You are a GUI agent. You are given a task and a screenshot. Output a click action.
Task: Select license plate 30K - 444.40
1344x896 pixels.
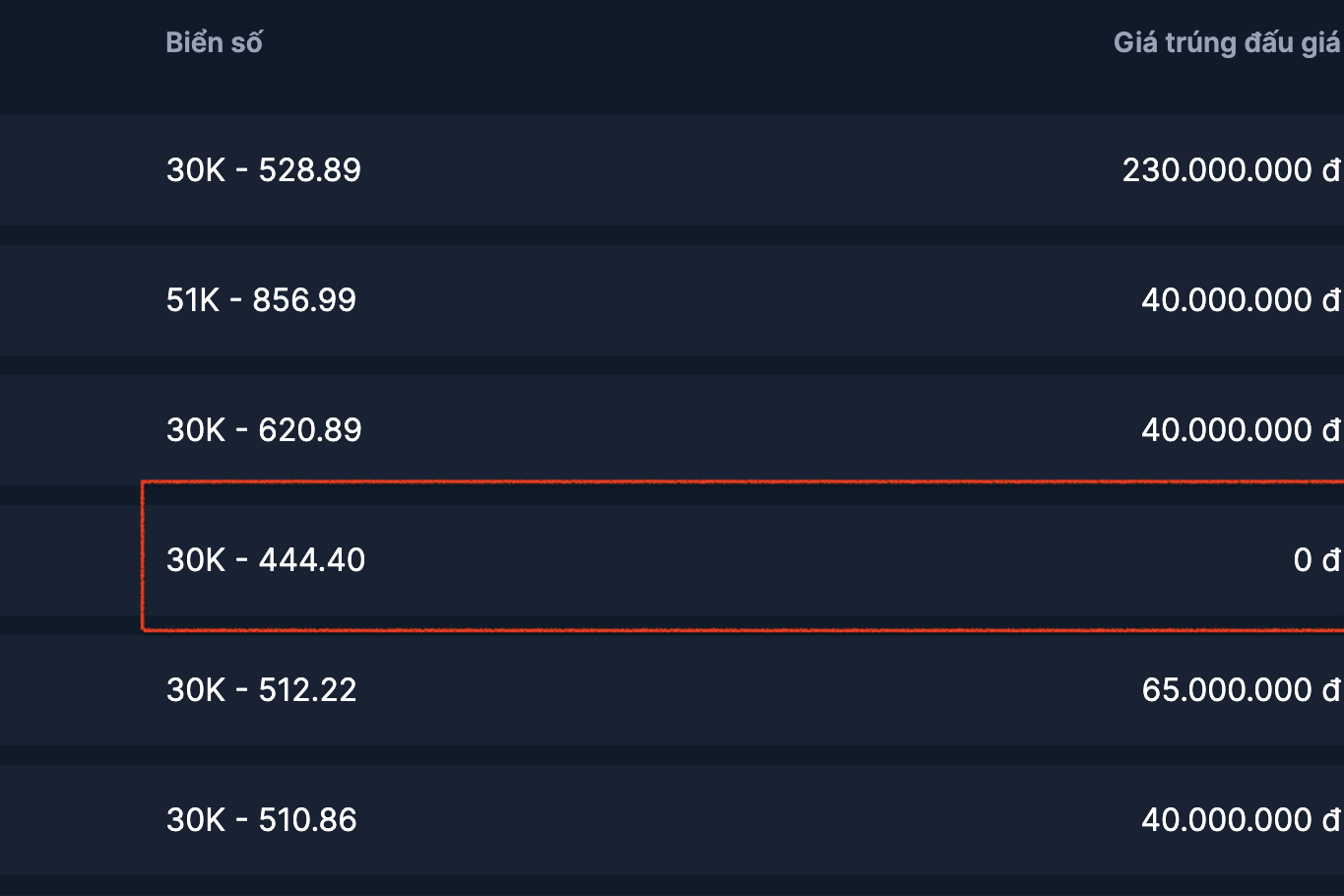[x=266, y=560]
